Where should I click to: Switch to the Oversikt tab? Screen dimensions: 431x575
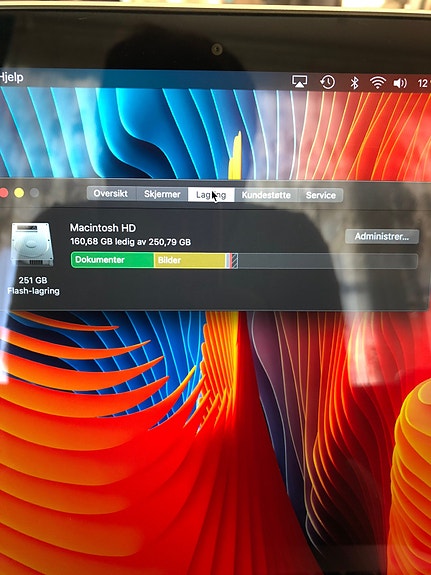pyautogui.click(x=110, y=193)
